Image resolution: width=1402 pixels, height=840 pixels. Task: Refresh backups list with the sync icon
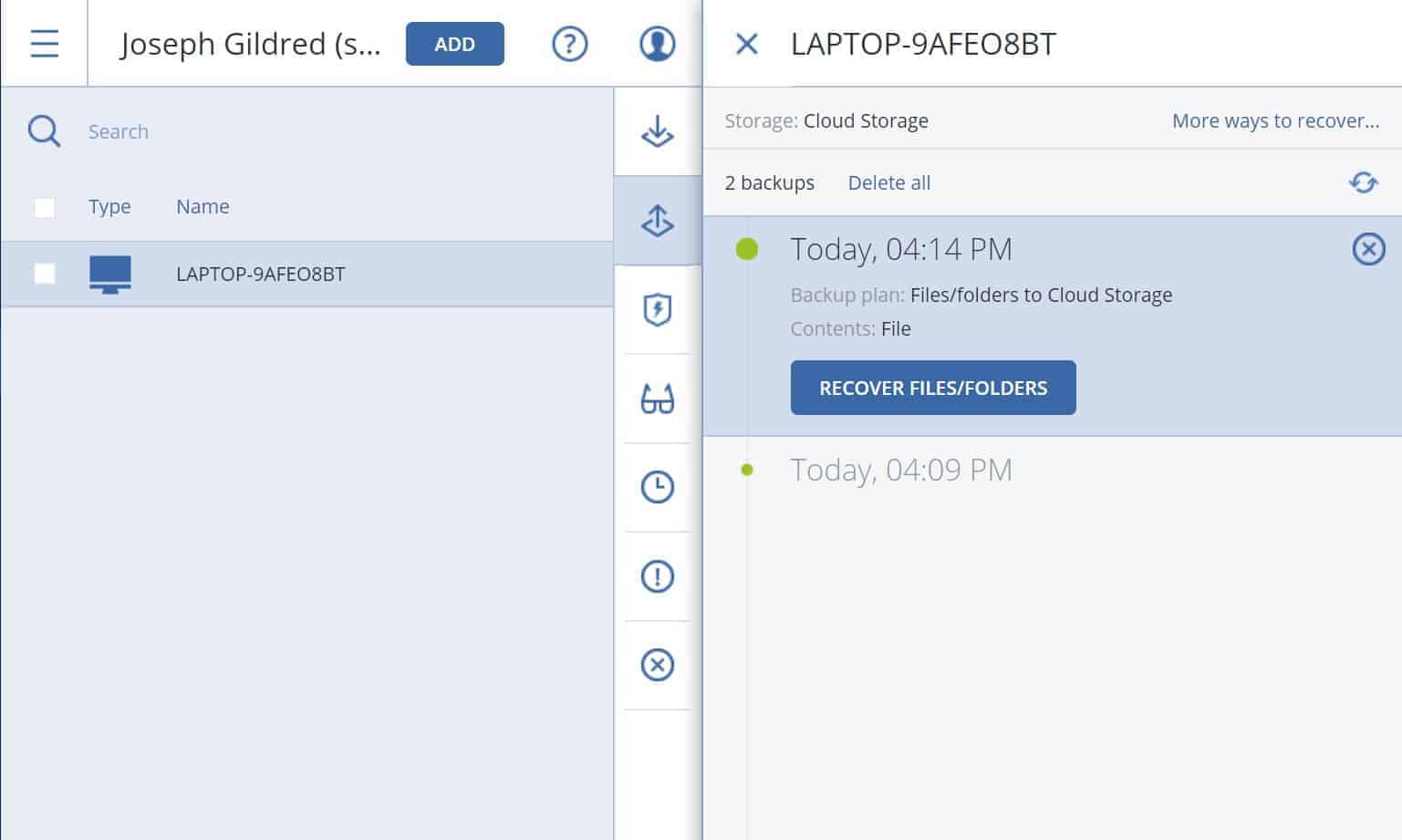pos(1363,182)
